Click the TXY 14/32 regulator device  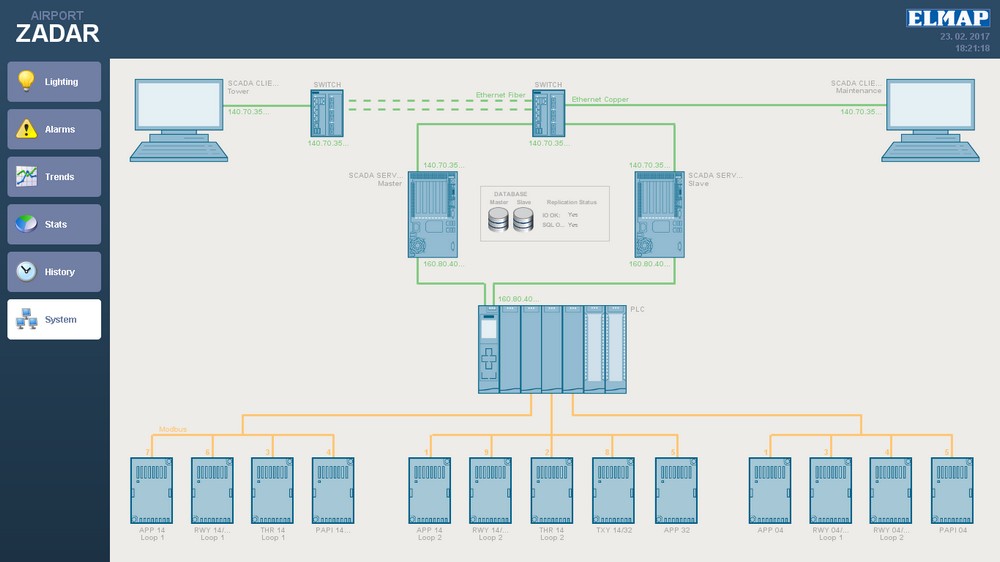click(x=613, y=490)
